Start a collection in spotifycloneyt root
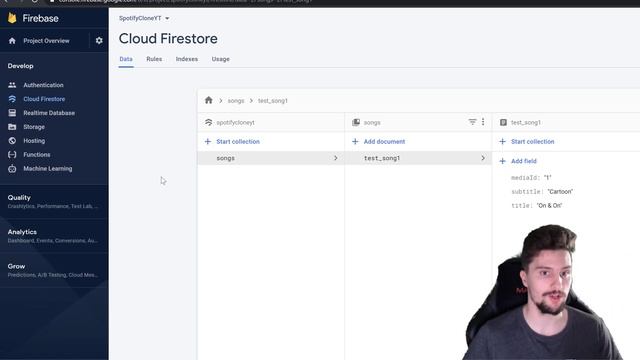The width and height of the screenshot is (640, 360). 238,141
